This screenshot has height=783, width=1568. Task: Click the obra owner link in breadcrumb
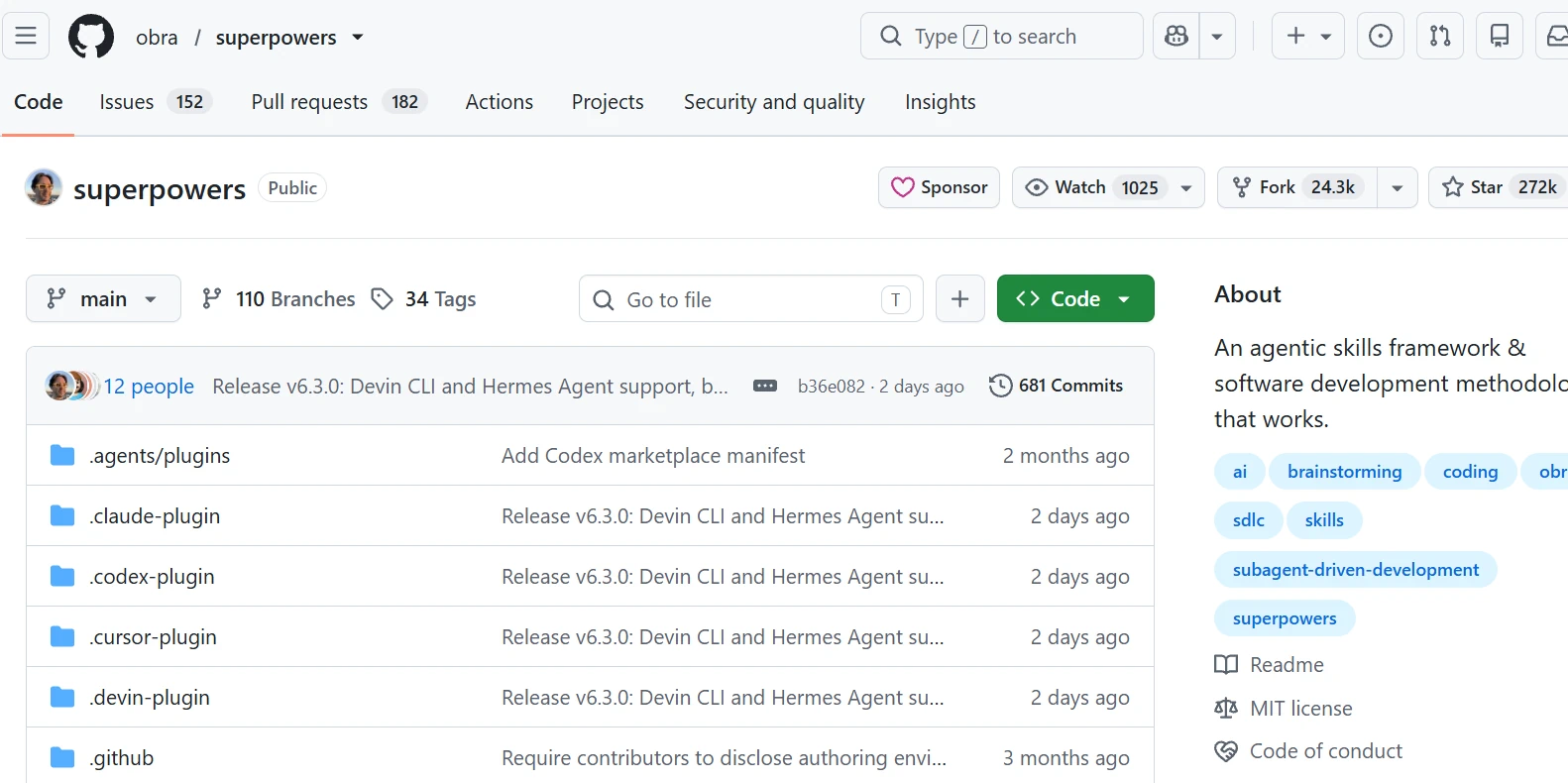157,38
